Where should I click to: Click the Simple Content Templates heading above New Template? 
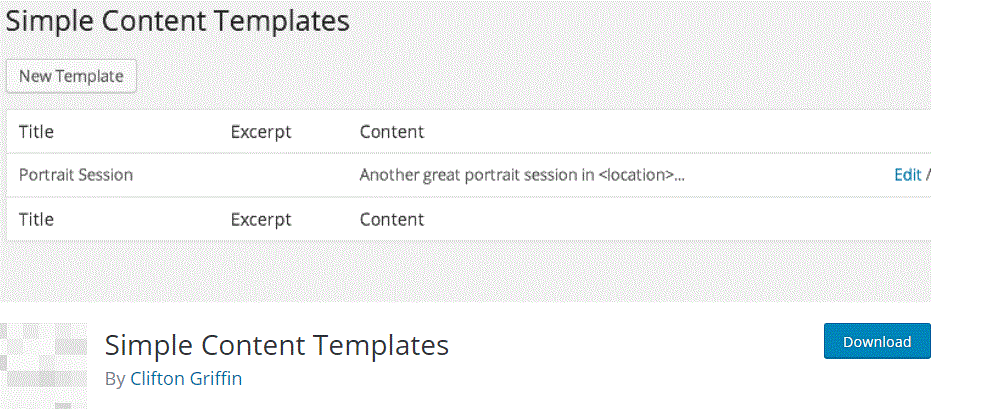click(178, 21)
